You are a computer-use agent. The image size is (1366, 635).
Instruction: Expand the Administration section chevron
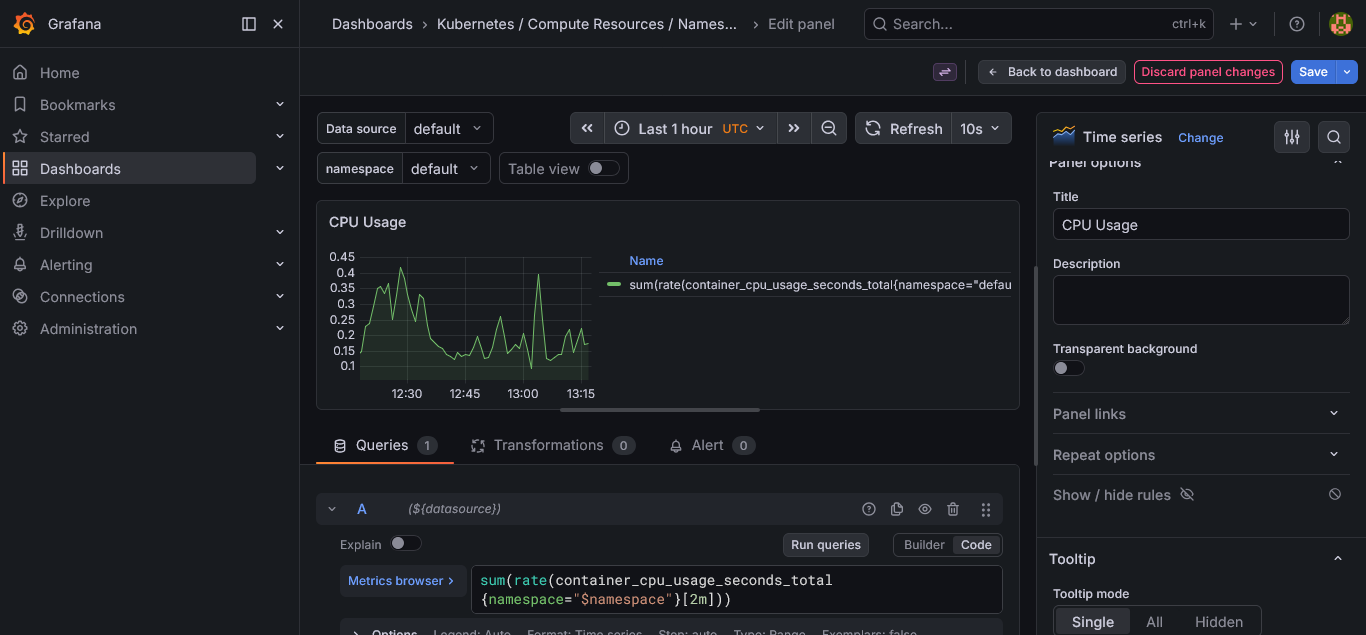click(280, 328)
